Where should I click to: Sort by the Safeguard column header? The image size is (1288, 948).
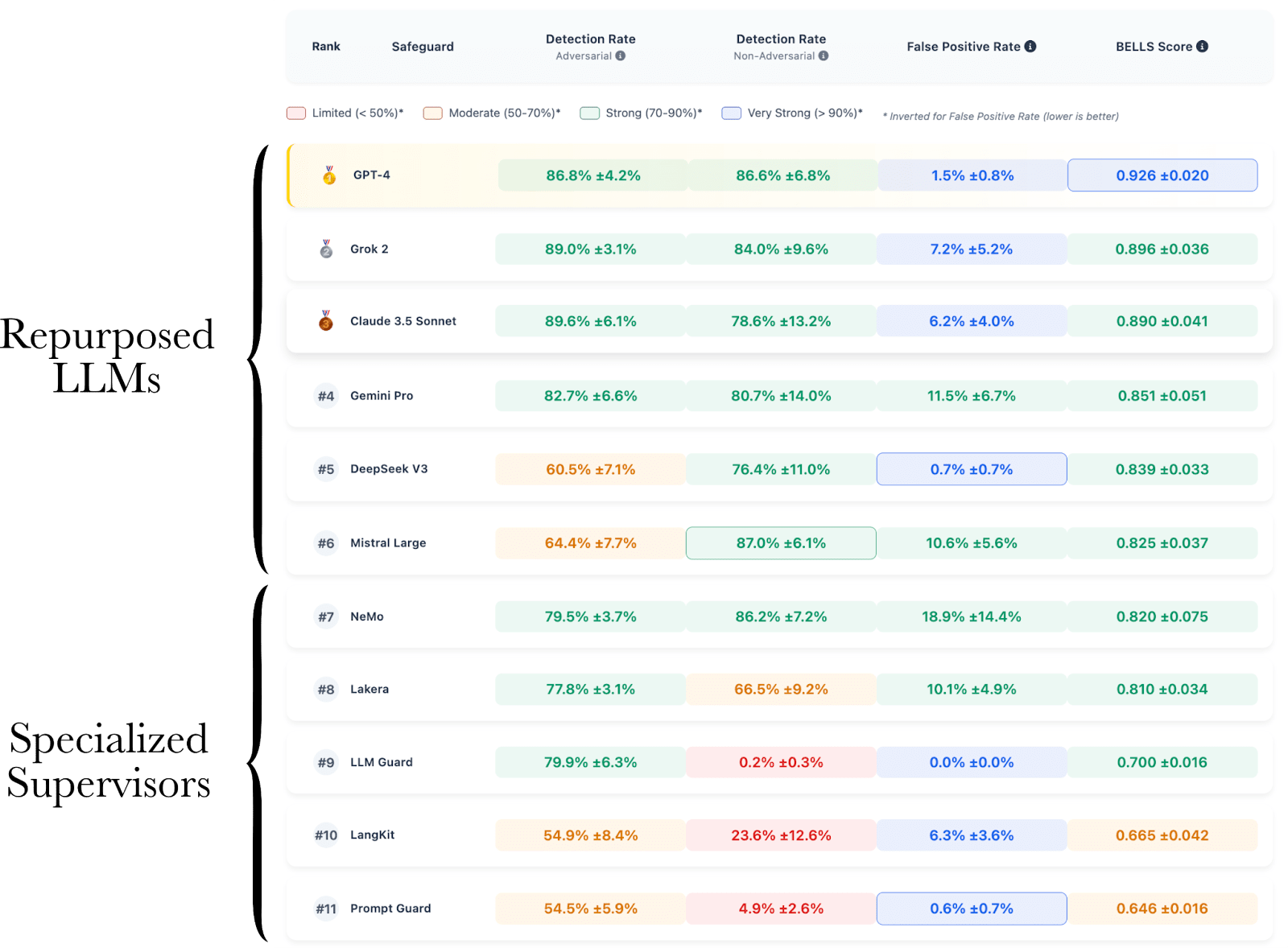(423, 47)
